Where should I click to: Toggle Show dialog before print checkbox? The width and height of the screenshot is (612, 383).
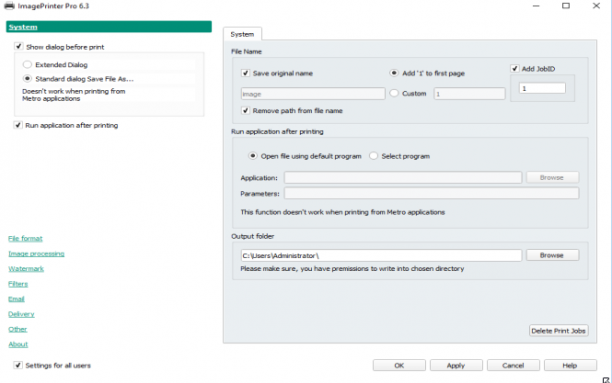(x=18, y=46)
